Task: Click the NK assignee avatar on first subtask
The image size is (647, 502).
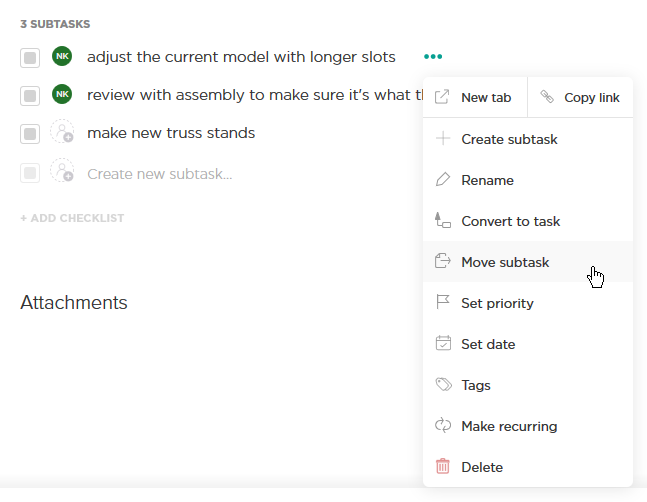Action: tap(62, 57)
